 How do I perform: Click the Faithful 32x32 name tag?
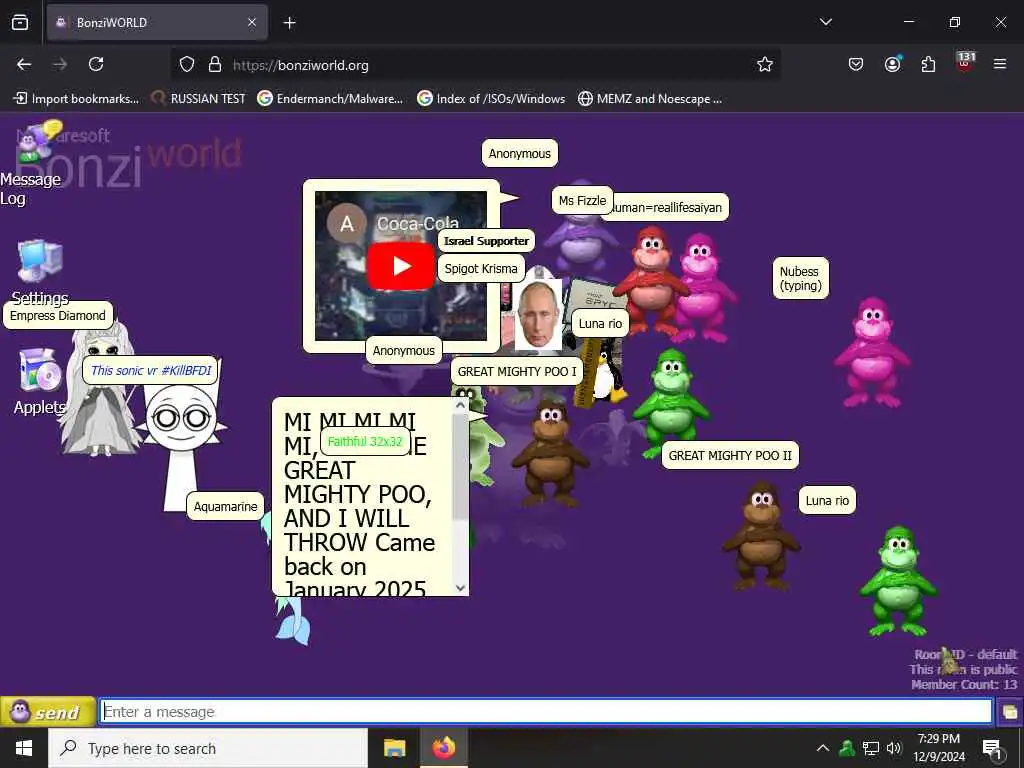(x=365, y=441)
